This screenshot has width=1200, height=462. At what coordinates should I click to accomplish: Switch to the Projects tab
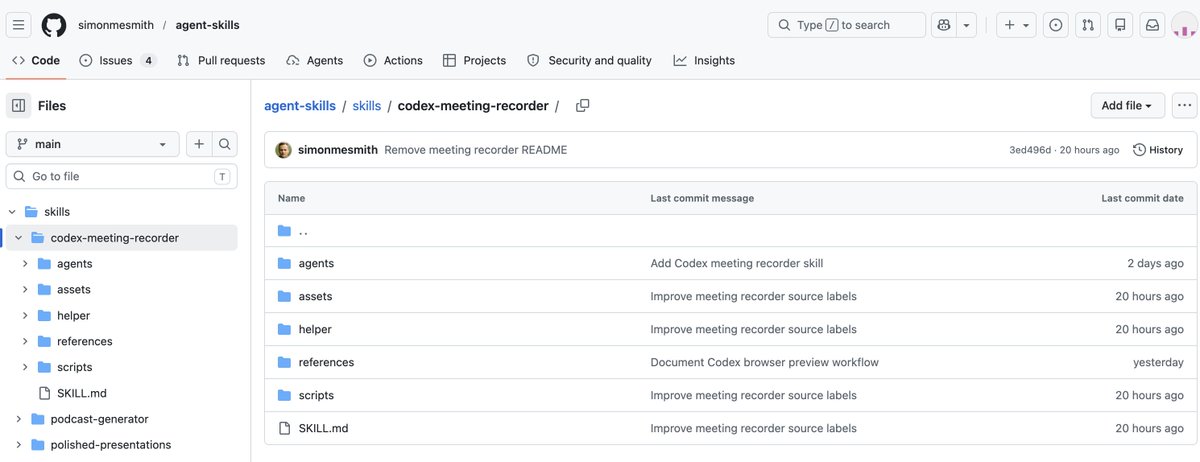(474, 60)
